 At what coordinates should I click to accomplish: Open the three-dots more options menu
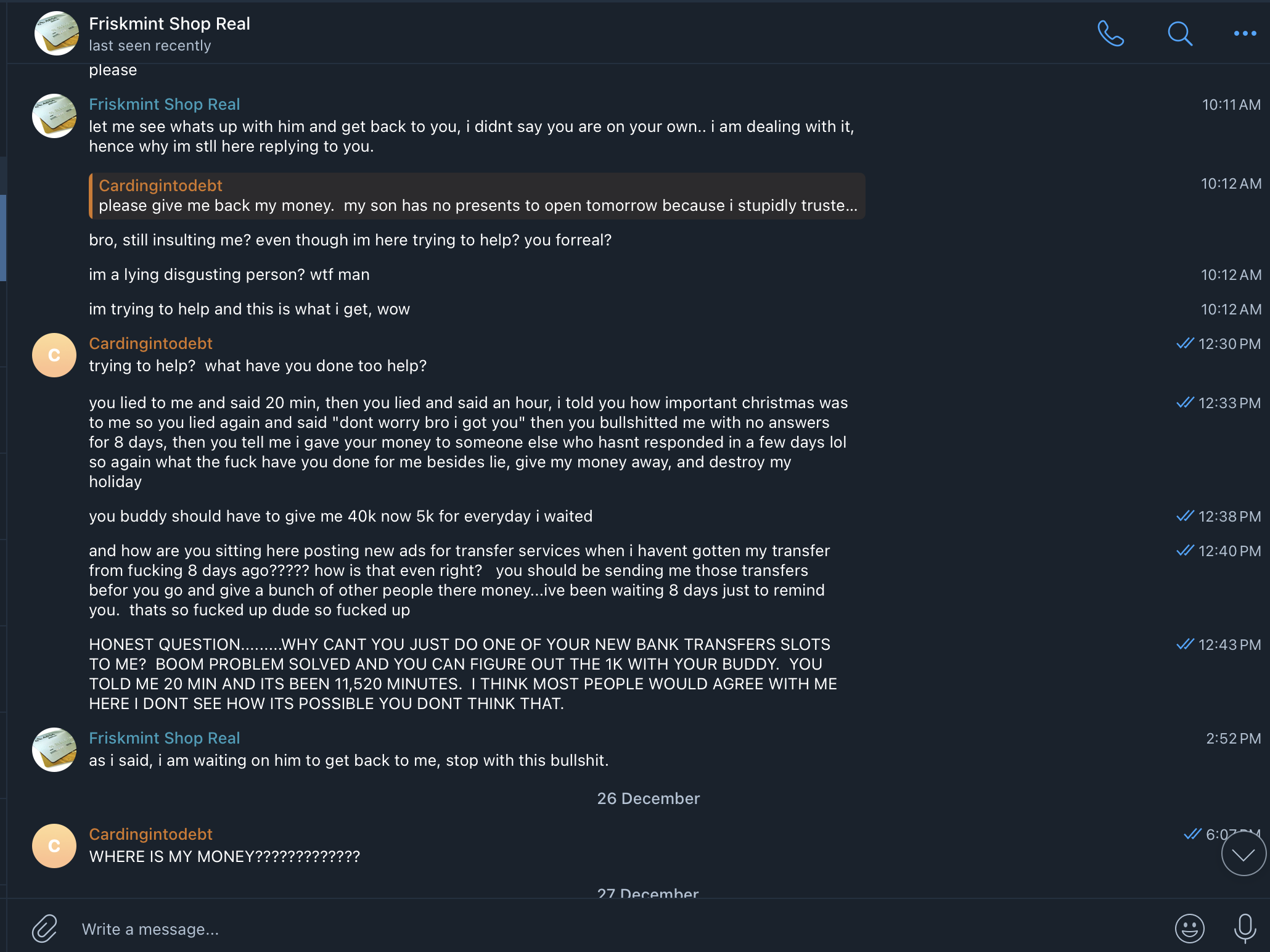tap(1245, 34)
